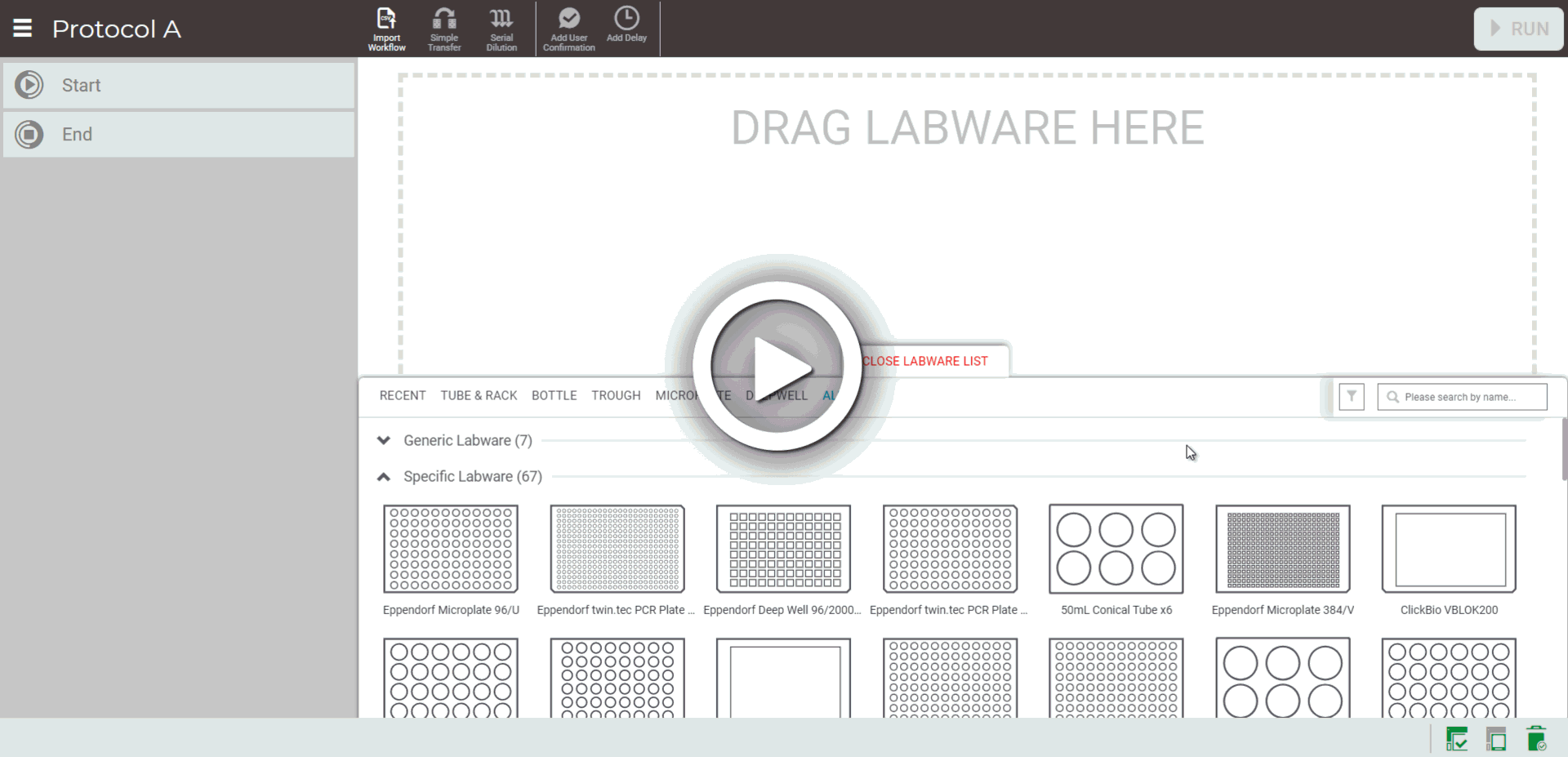Click Add User Confirmation icon
The height and width of the screenshot is (757, 1568).
pos(568,29)
